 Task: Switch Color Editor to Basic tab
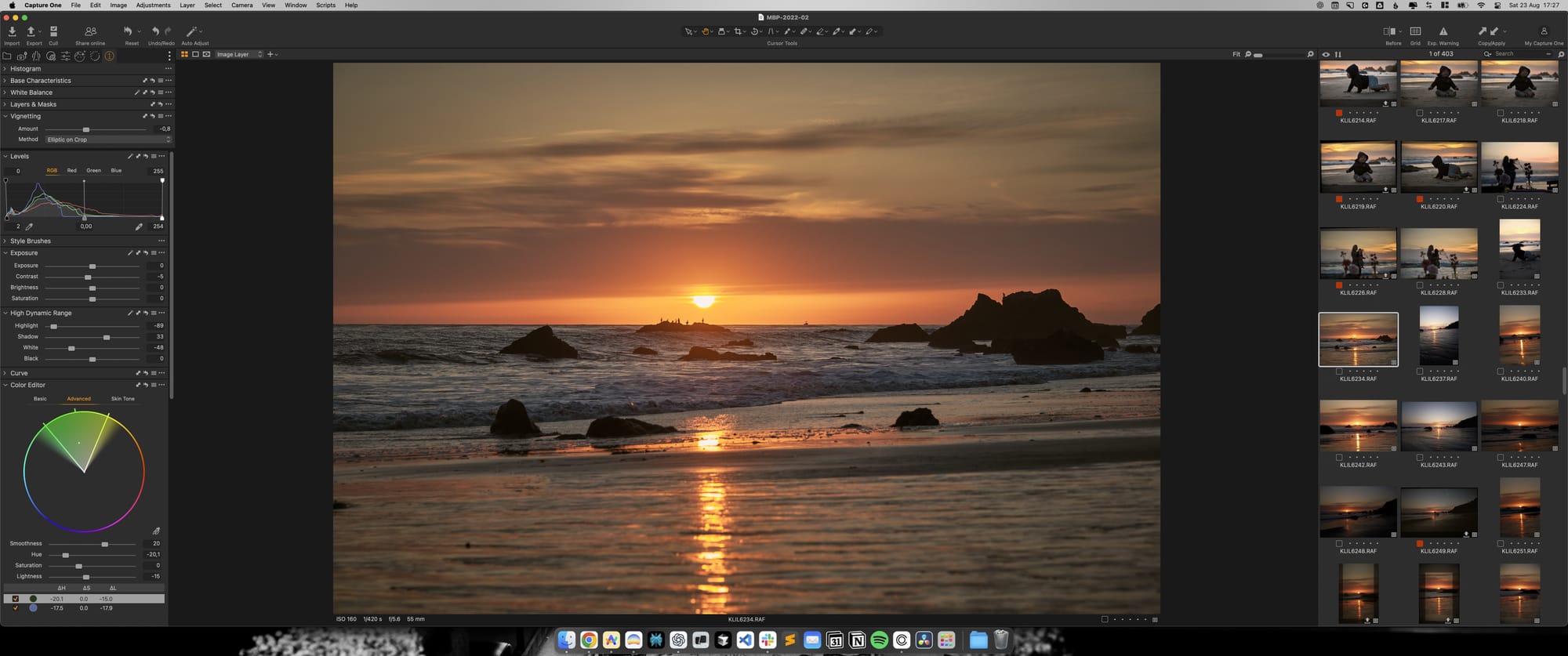(40, 399)
